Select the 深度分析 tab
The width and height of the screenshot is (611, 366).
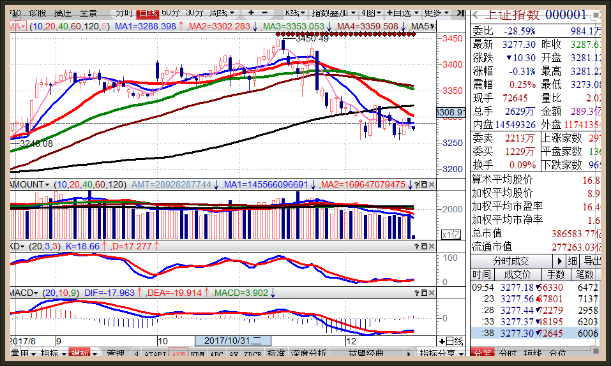coord(308,353)
